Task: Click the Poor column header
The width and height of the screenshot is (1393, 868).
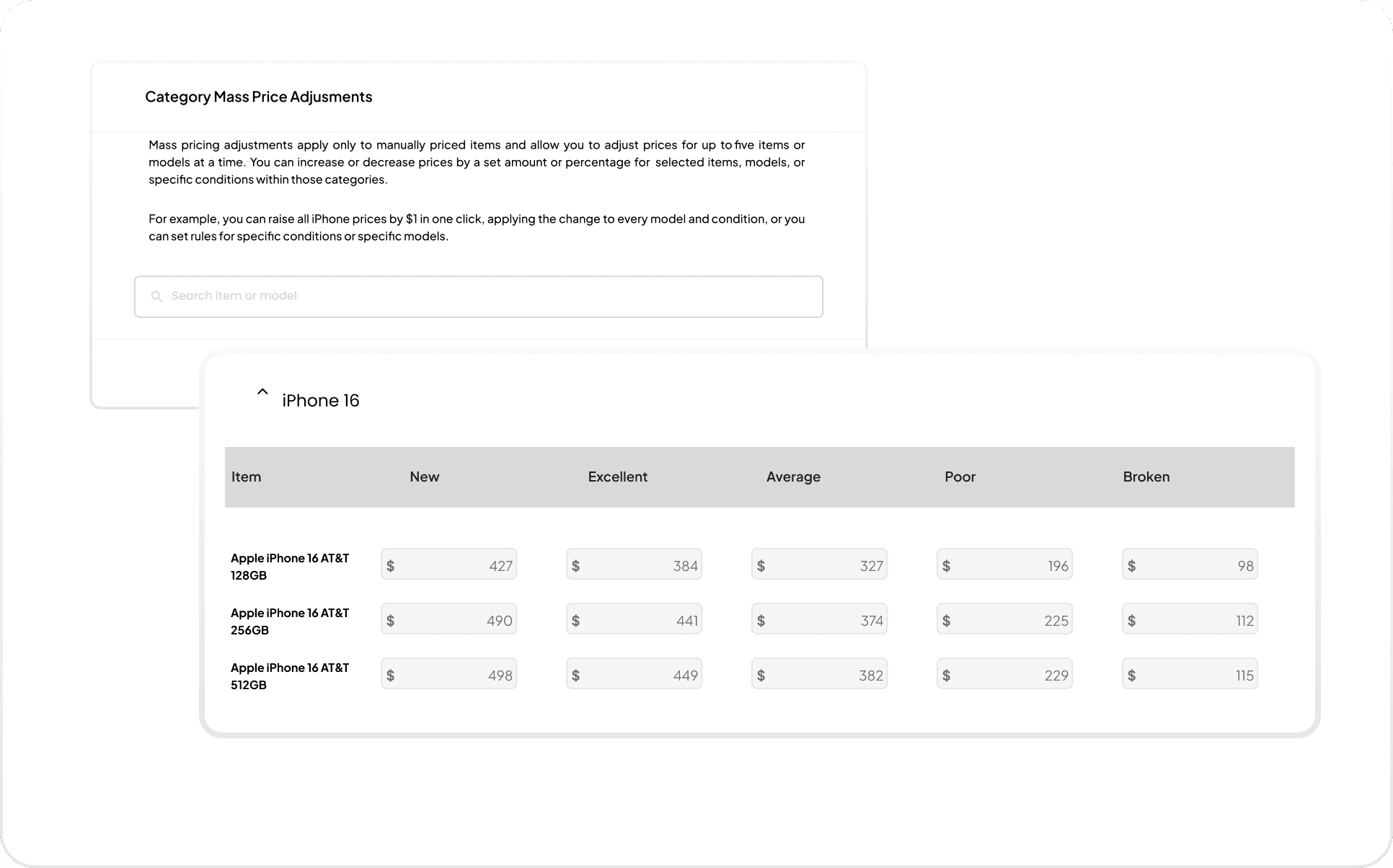Action: pos(960,477)
